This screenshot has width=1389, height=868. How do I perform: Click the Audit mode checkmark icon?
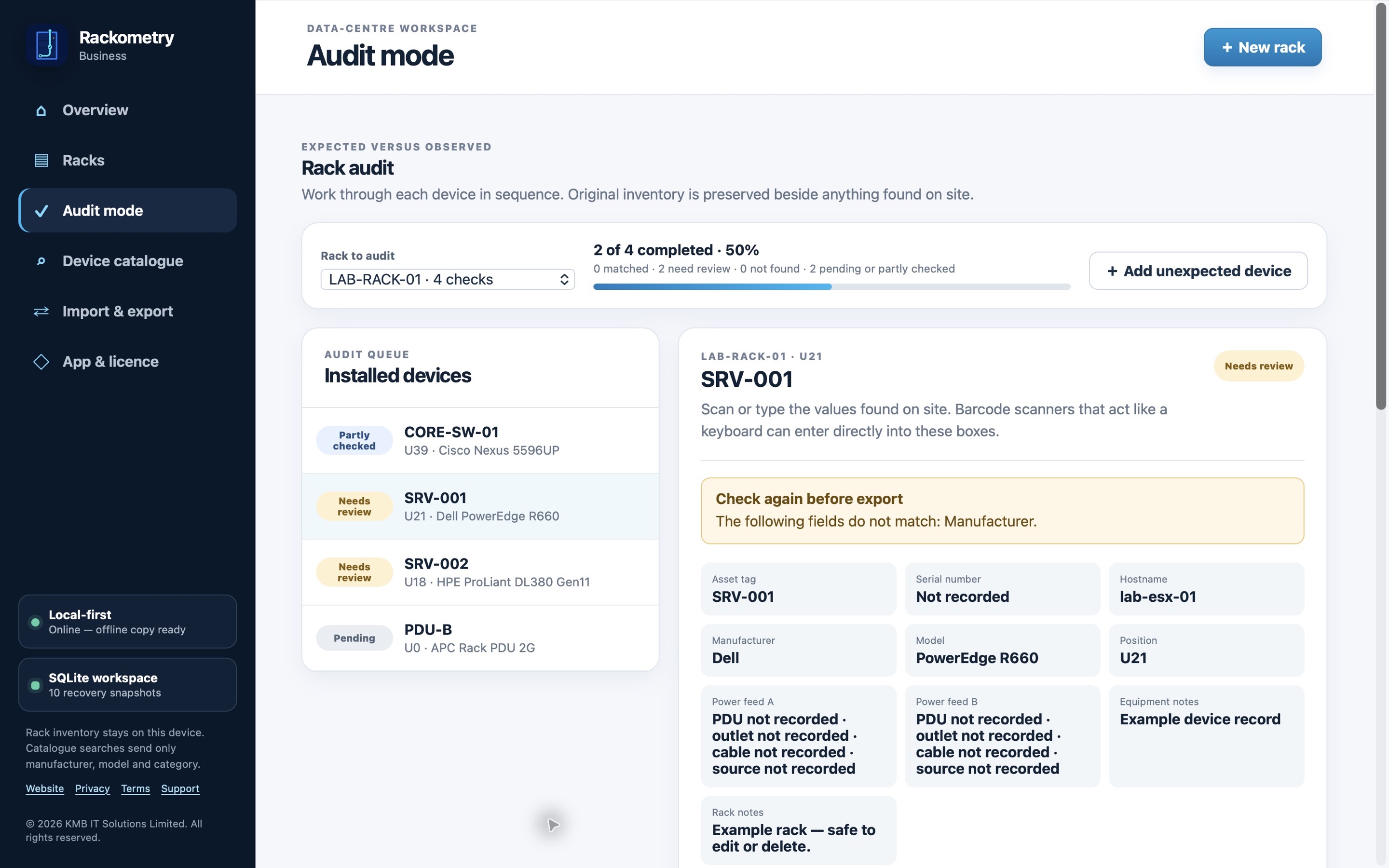pos(41,211)
